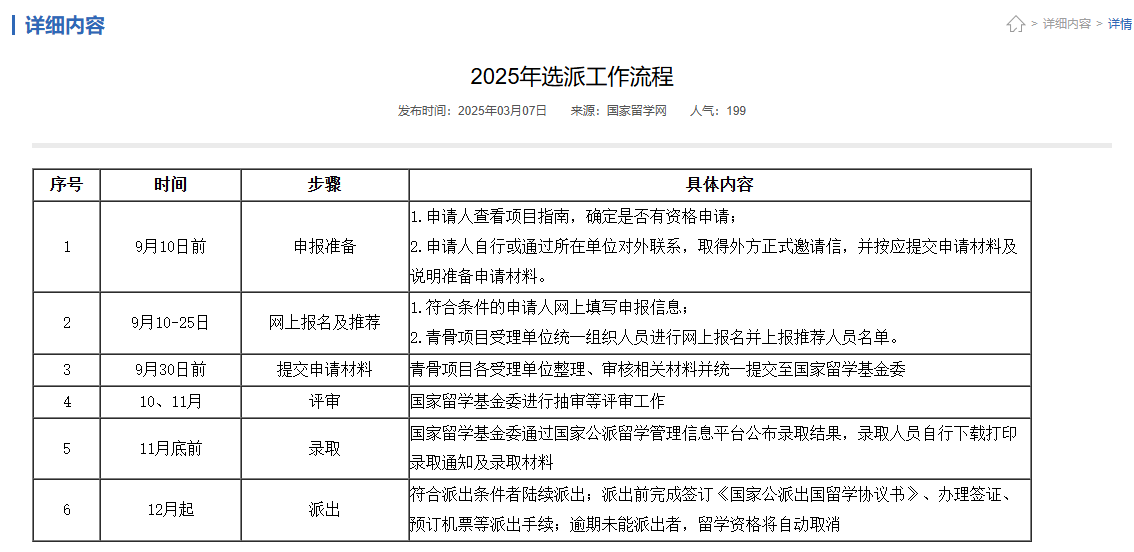Viewport: 1134px width, 552px height.
Task: Click the 12月起 time cell
Action: (170, 510)
